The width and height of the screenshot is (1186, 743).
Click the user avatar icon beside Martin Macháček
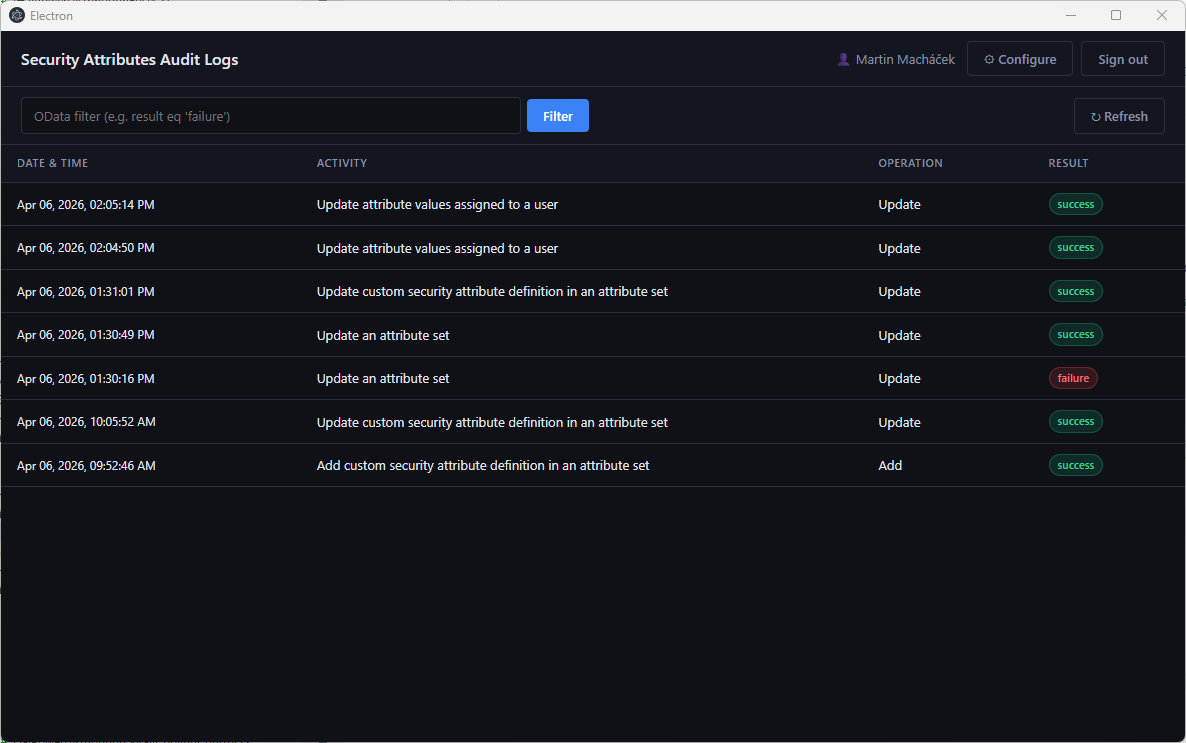[x=843, y=60]
